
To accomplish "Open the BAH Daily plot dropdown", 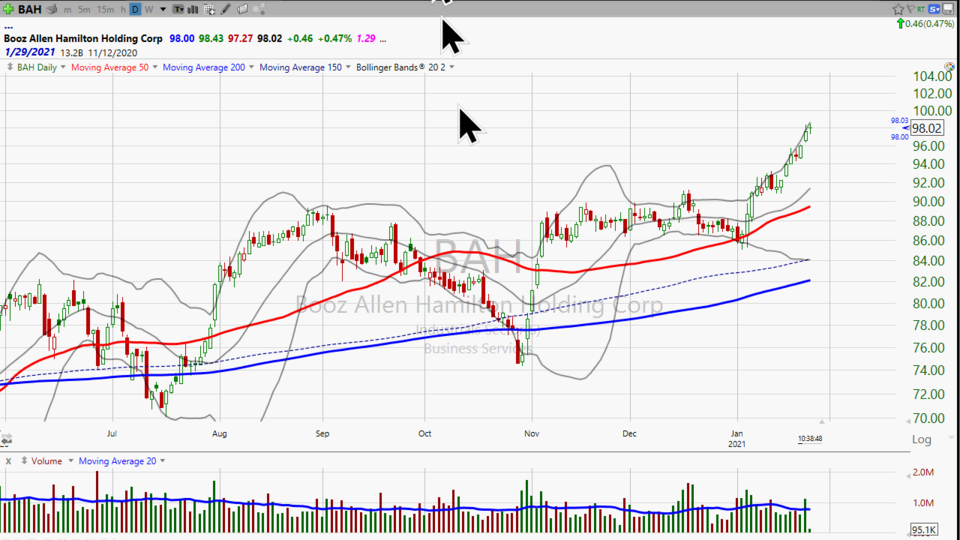I will [62, 67].
